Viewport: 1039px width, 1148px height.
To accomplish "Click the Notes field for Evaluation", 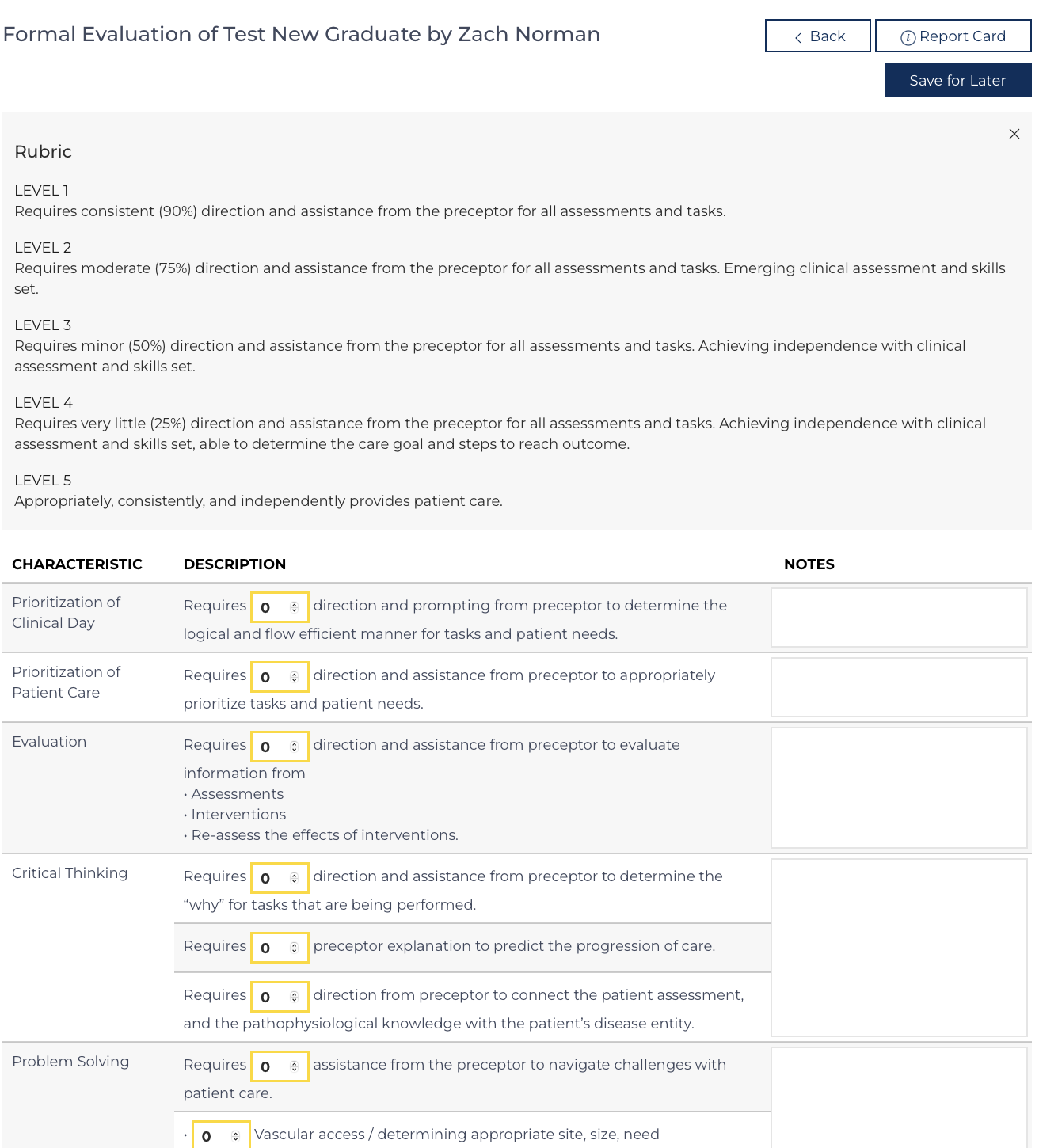I will pos(899,787).
